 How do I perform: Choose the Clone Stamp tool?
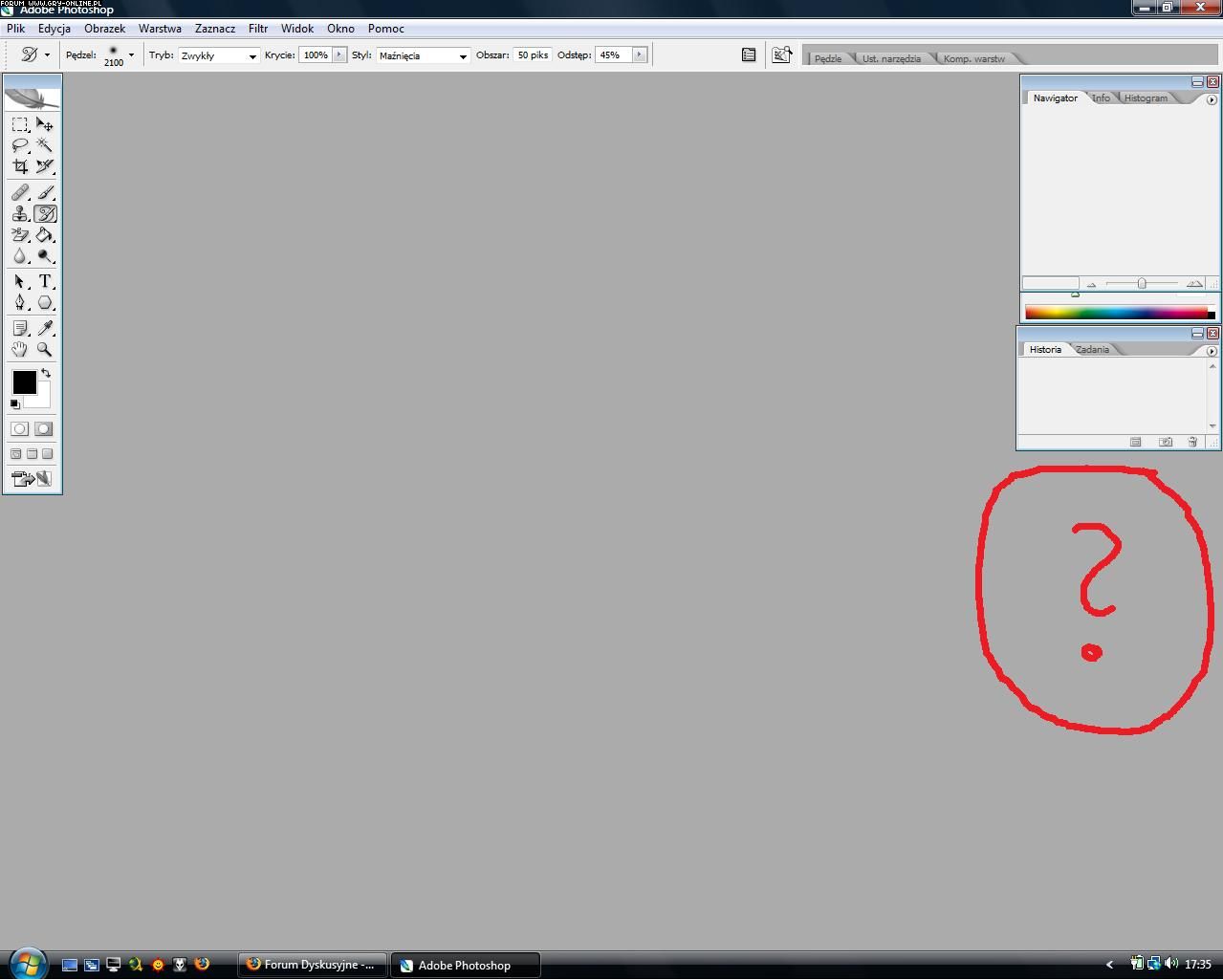click(19, 214)
